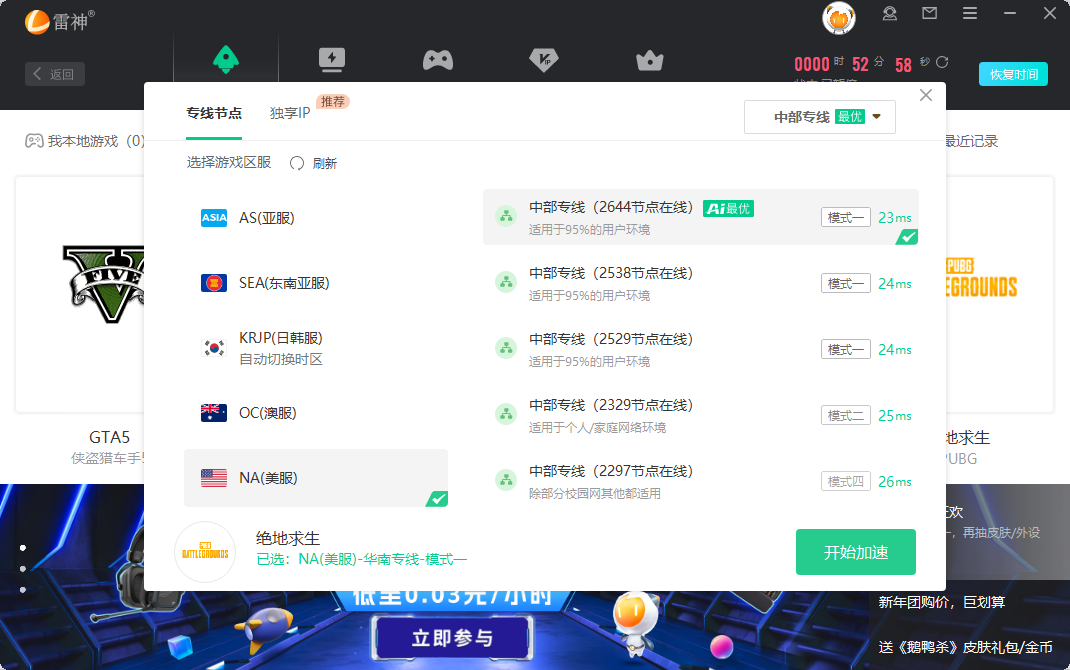1070x670 pixels.
Task: Click 模式一 on the 23ms node
Action: [x=845, y=218]
